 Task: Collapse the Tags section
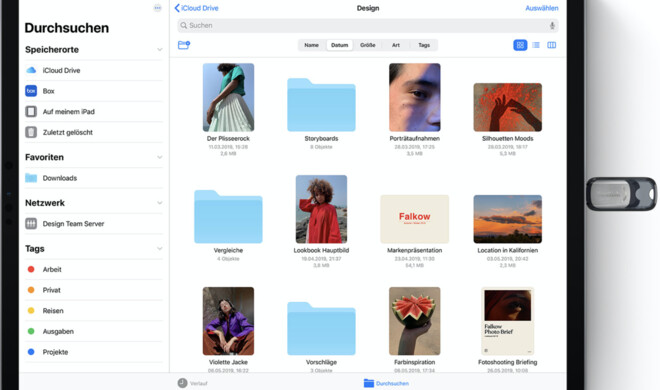coord(160,249)
